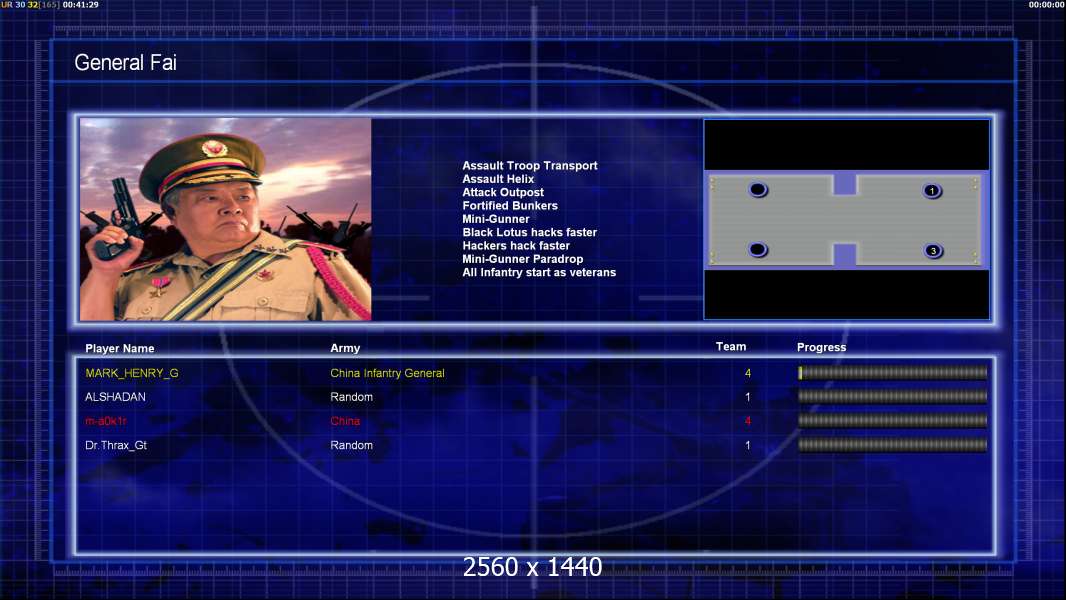The image size is (1066, 600).
Task: Click the elapsed timer in top-left overlay
Action: click(81, 5)
